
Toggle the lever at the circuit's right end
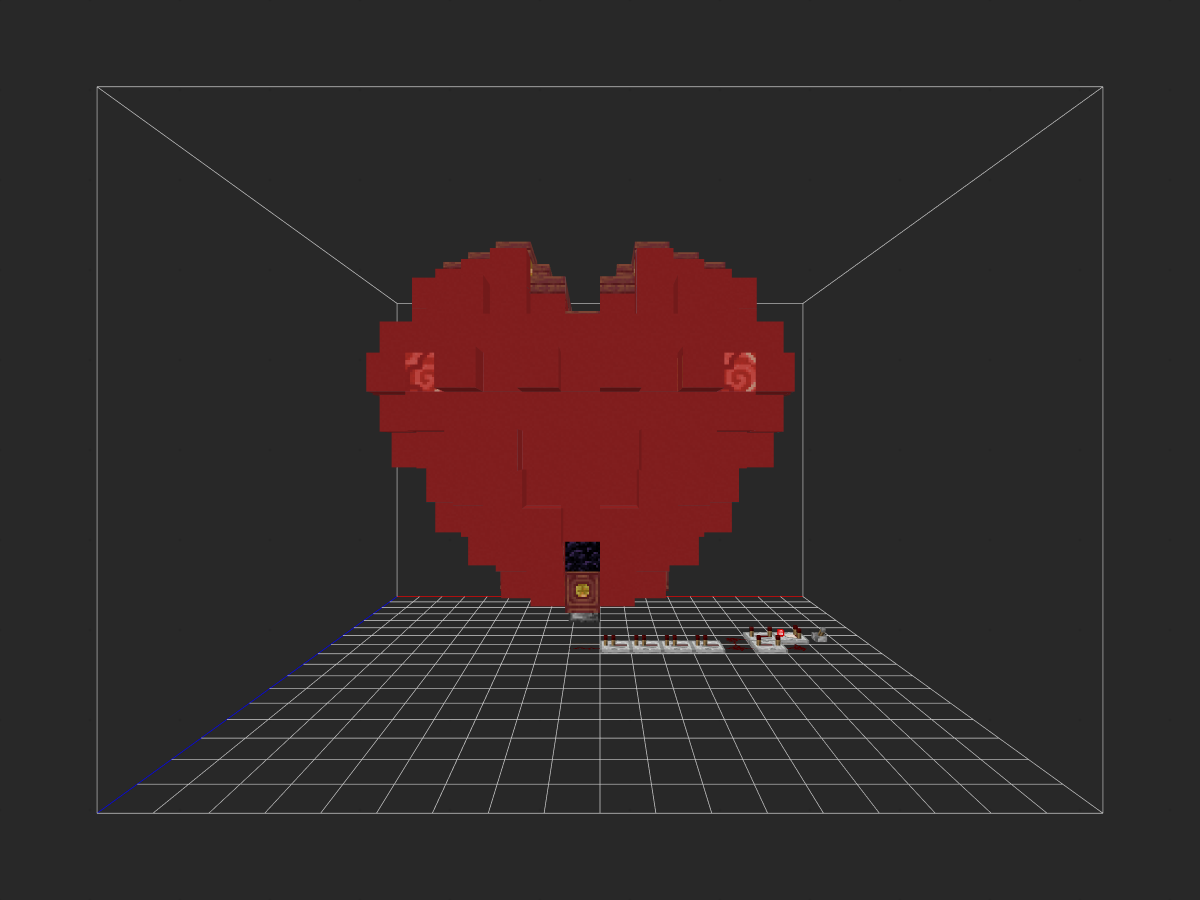819,634
